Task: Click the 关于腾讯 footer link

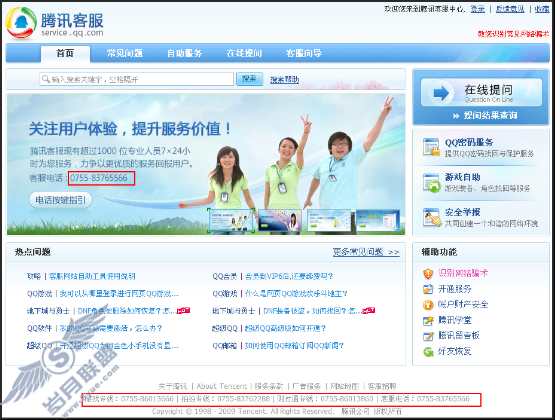Action: [173, 386]
